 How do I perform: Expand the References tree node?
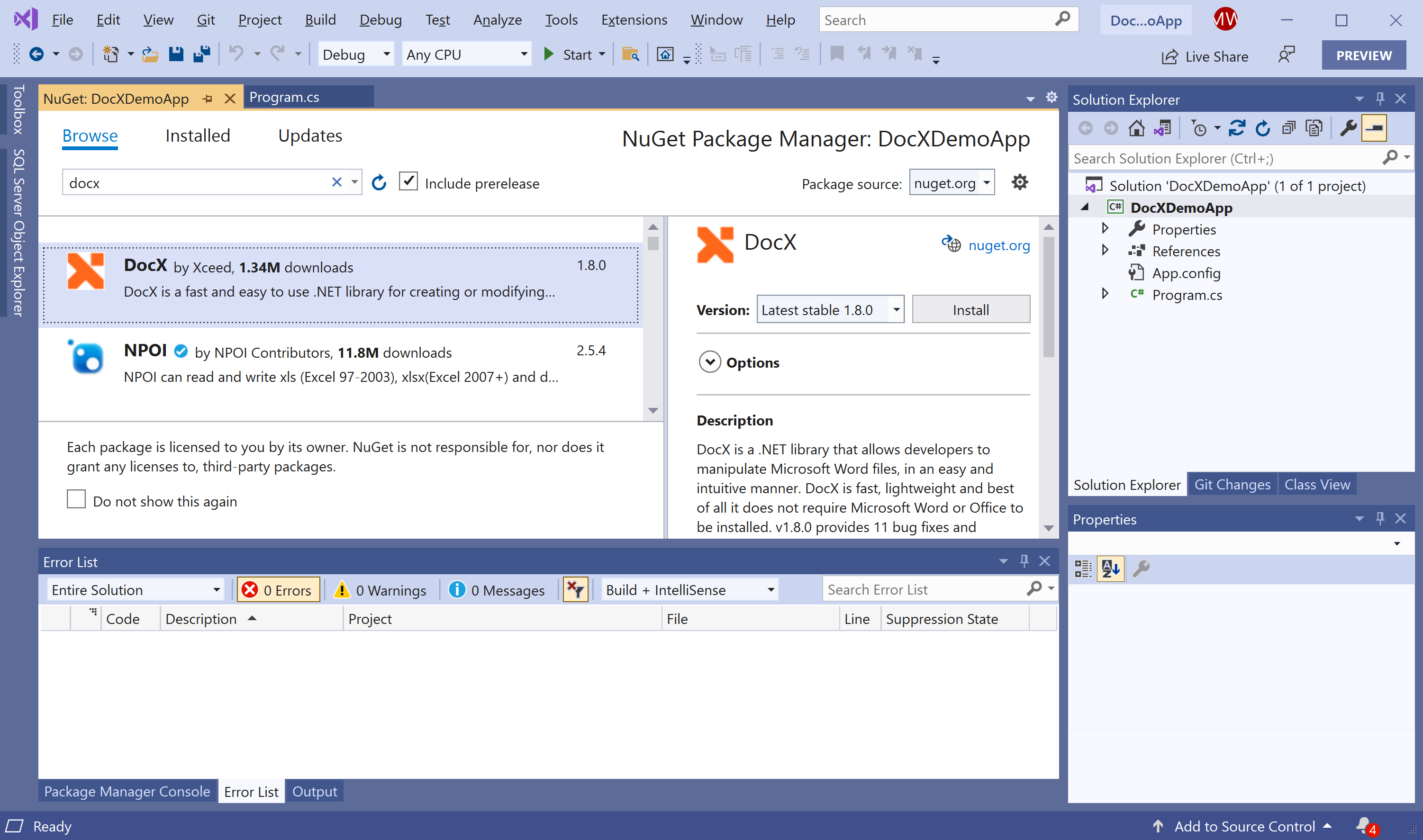[x=1105, y=250]
